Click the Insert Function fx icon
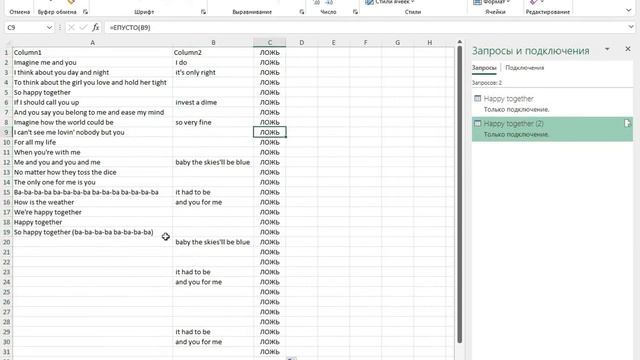Image resolution: width=640 pixels, height=360 pixels. (x=96, y=27)
